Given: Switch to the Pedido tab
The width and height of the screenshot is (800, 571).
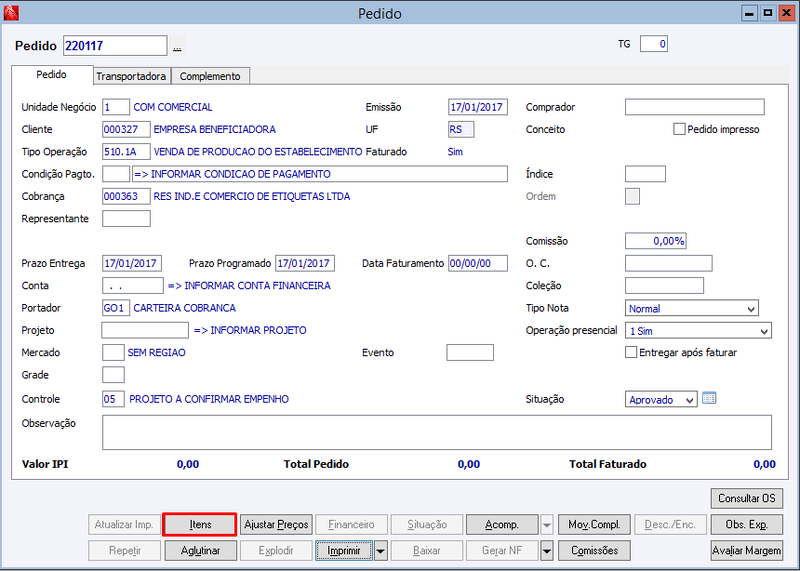Looking at the screenshot, I should tap(52, 75).
